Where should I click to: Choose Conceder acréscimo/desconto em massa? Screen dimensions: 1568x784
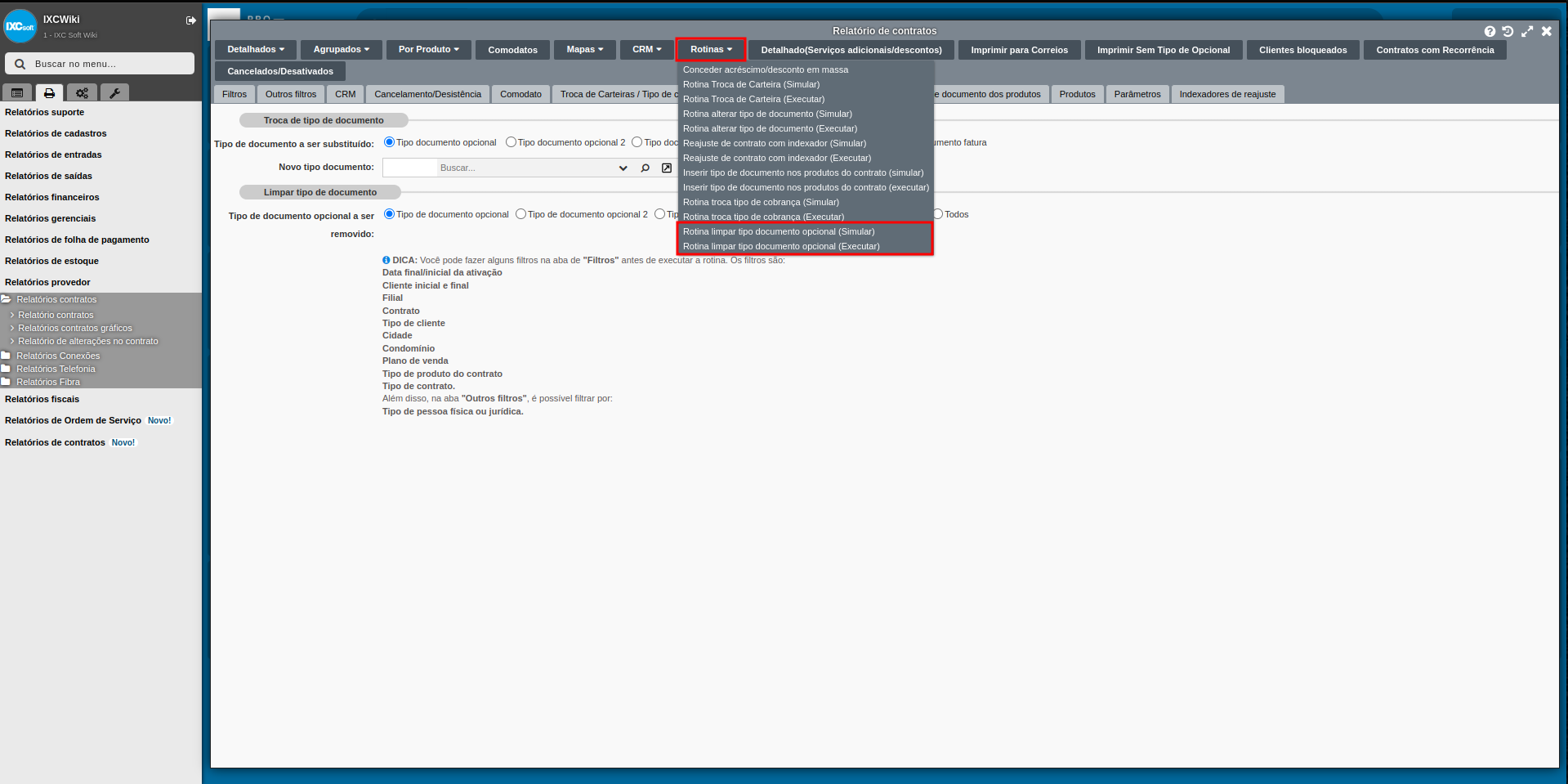(766, 69)
